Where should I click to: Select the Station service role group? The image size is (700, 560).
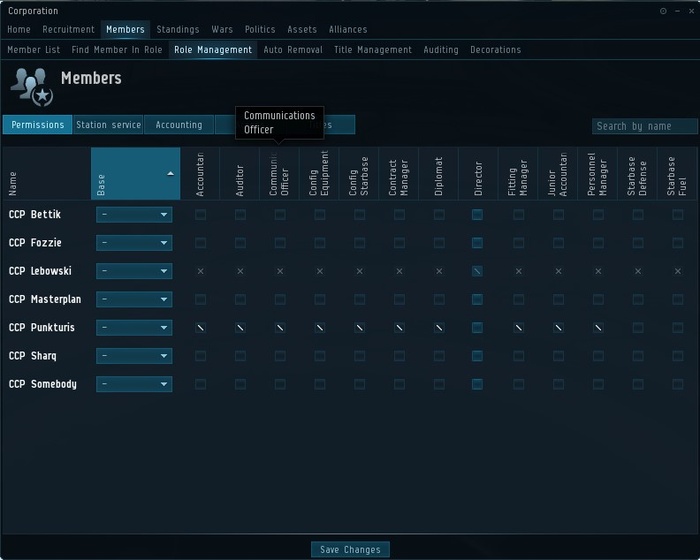108,125
